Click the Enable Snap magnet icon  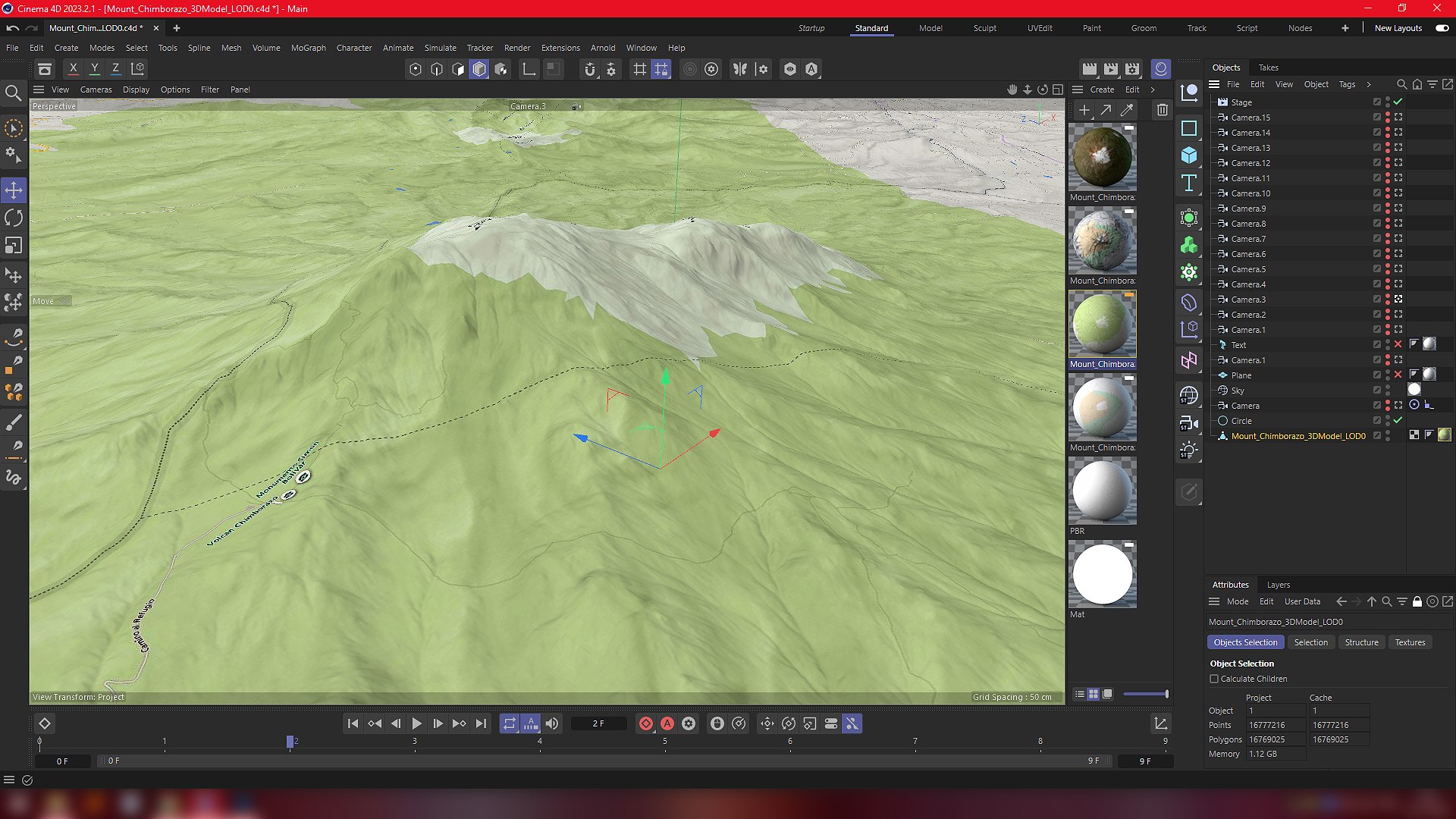(x=590, y=70)
